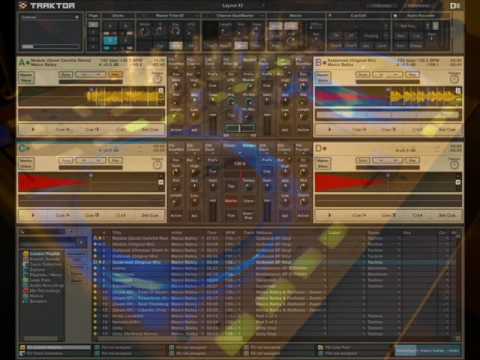The height and width of the screenshot is (360, 480).
Task: Click Set Cue on deck D
Action: coord(447,215)
